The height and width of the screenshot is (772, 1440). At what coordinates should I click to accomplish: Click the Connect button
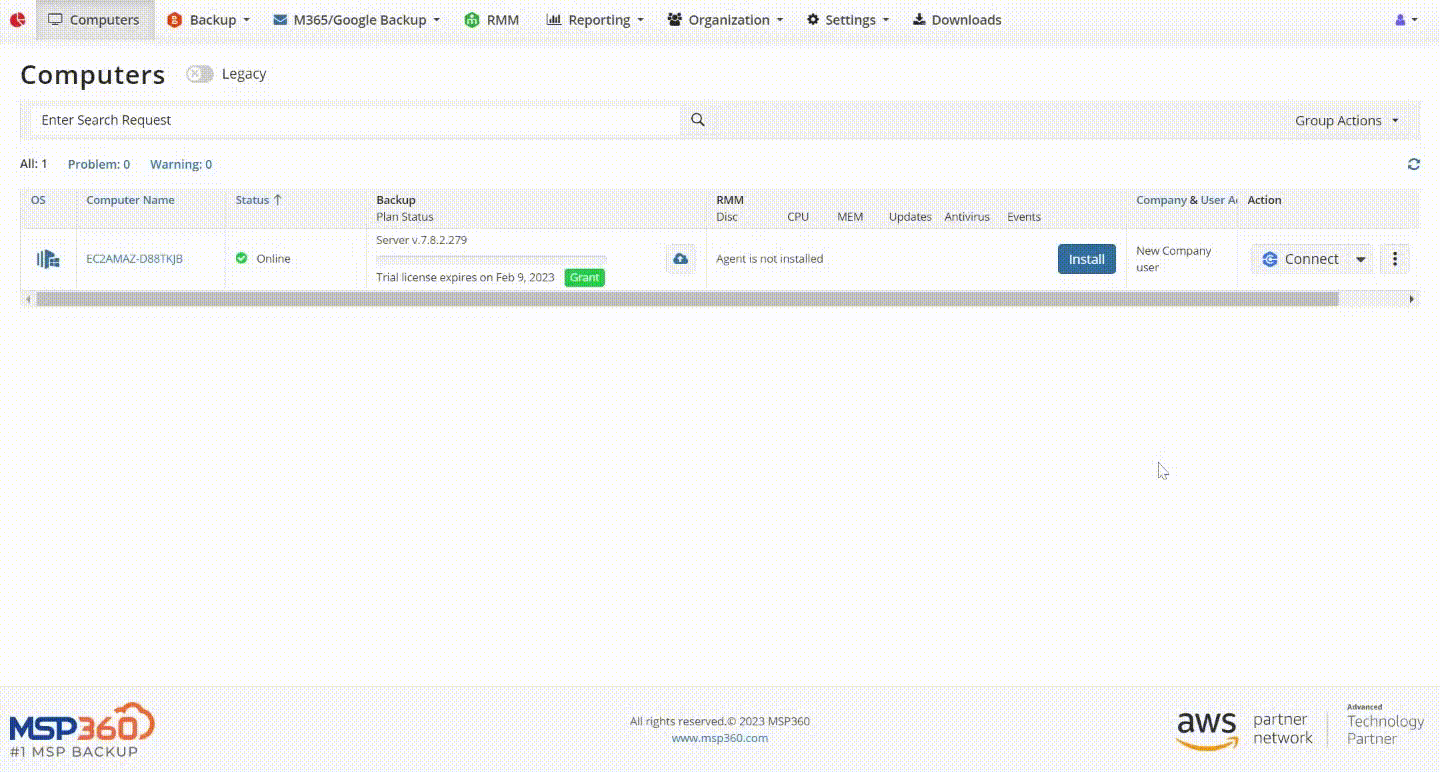coord(1300,259)
